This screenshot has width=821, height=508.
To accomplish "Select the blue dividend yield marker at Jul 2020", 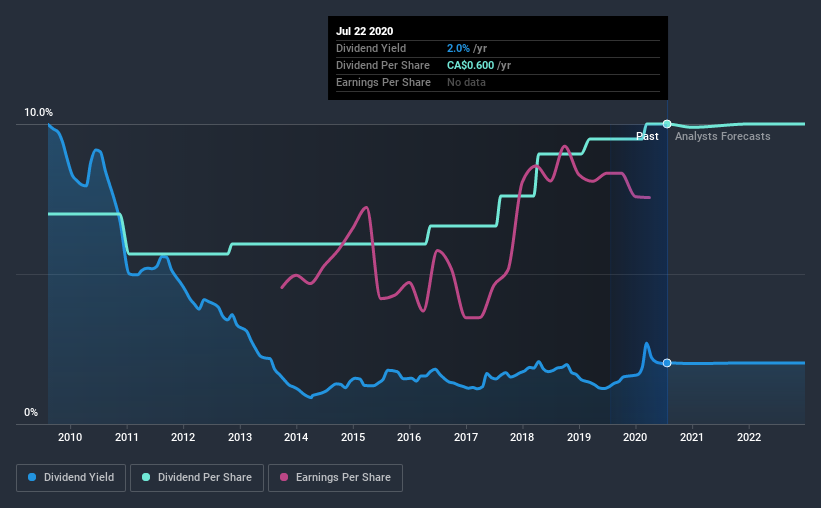I will click(x=667, y=363).
